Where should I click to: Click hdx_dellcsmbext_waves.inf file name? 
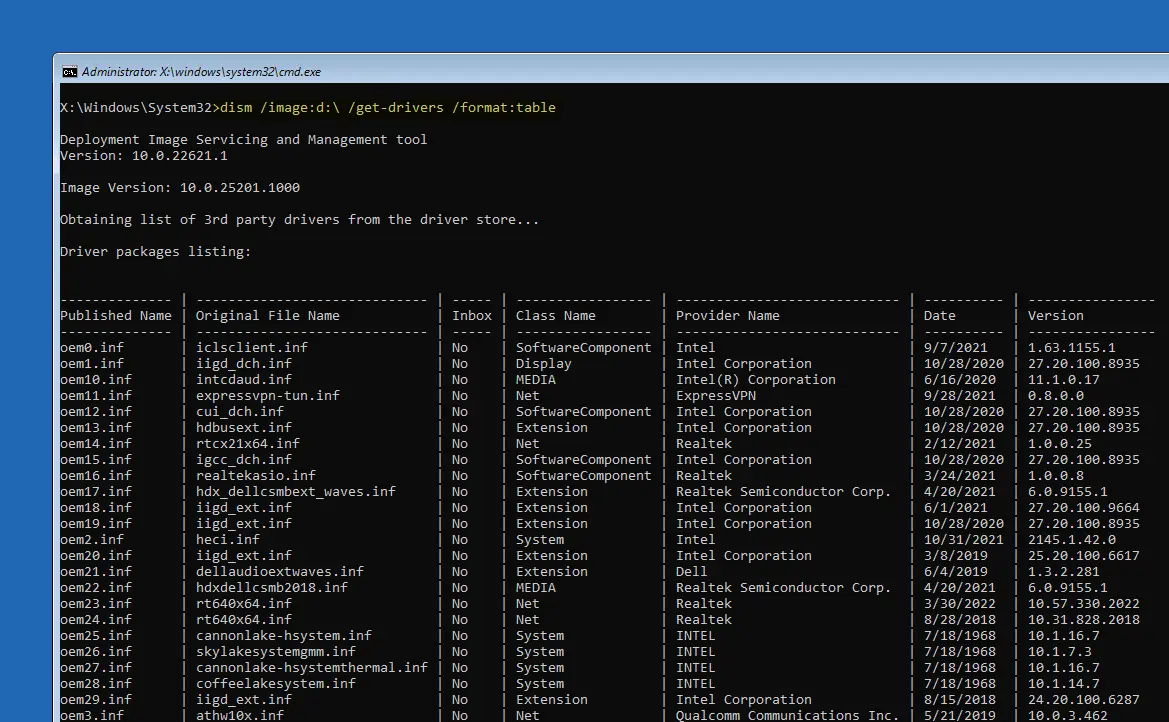coord(296,492)
